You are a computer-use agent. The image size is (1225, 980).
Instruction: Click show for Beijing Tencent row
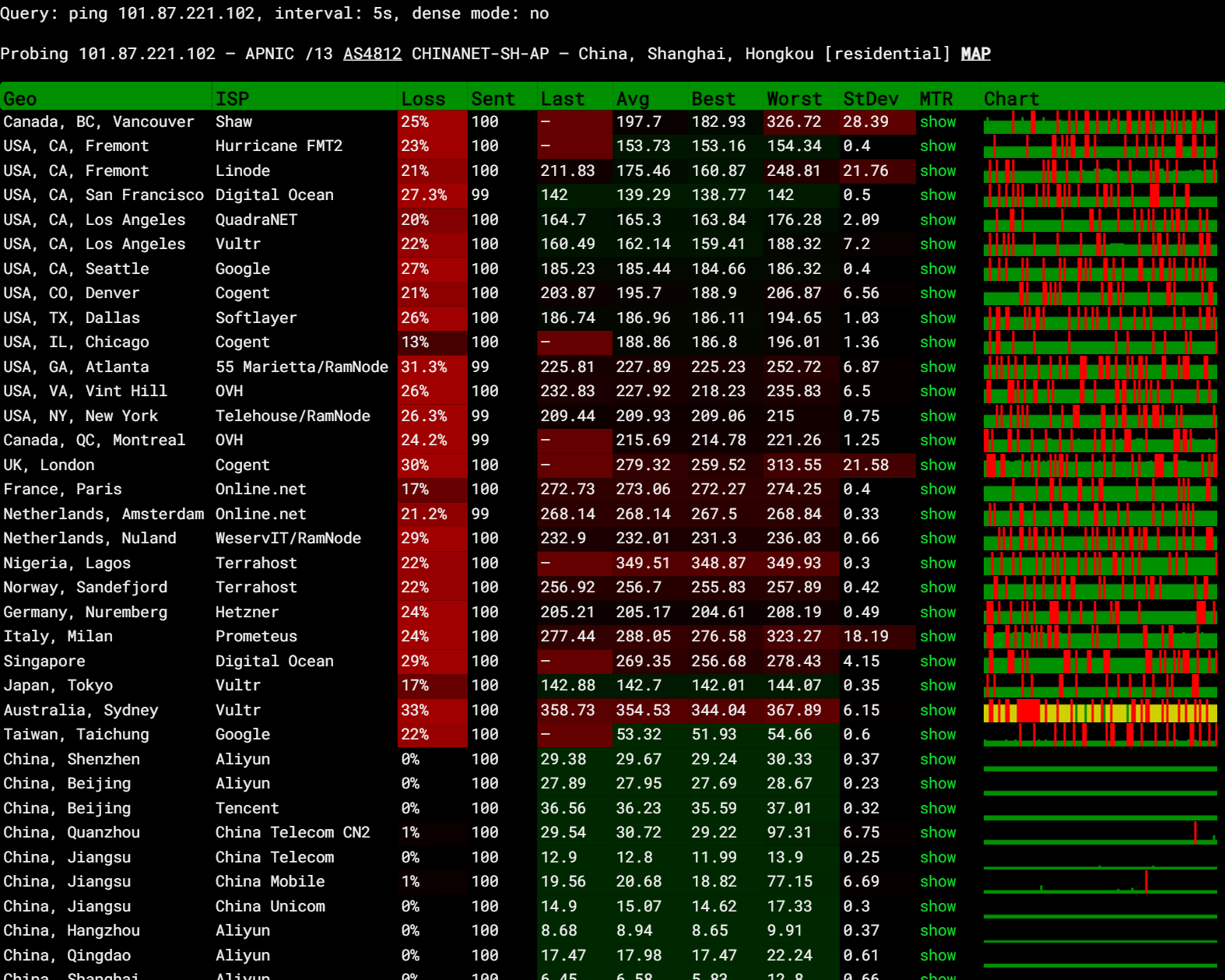(938, 809)
